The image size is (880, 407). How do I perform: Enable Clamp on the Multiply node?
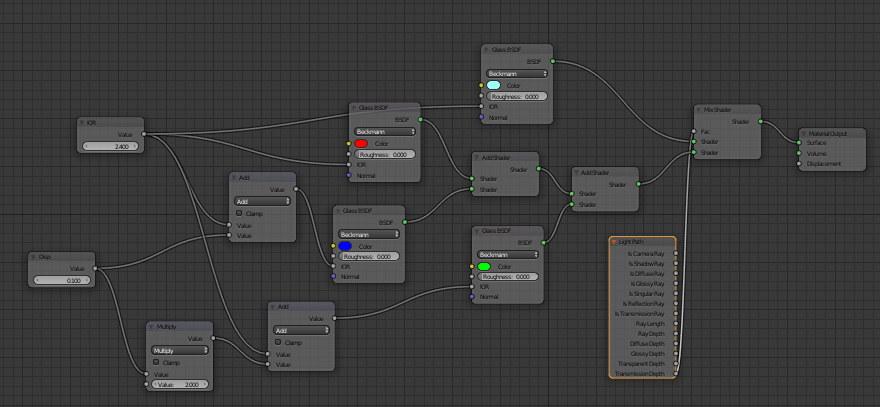155,363
